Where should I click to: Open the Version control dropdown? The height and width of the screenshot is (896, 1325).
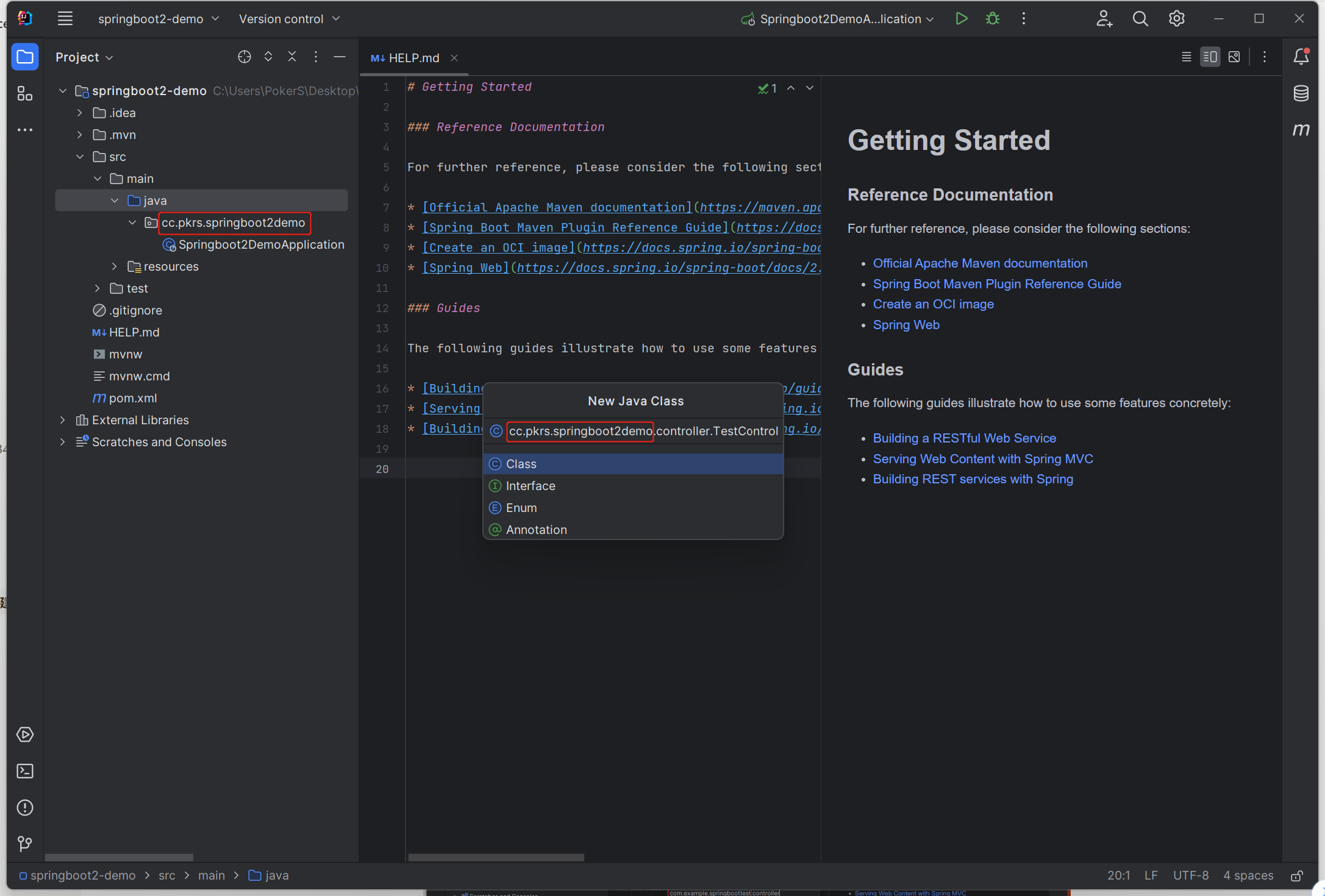pyautogui.click(x=289, y=19)
